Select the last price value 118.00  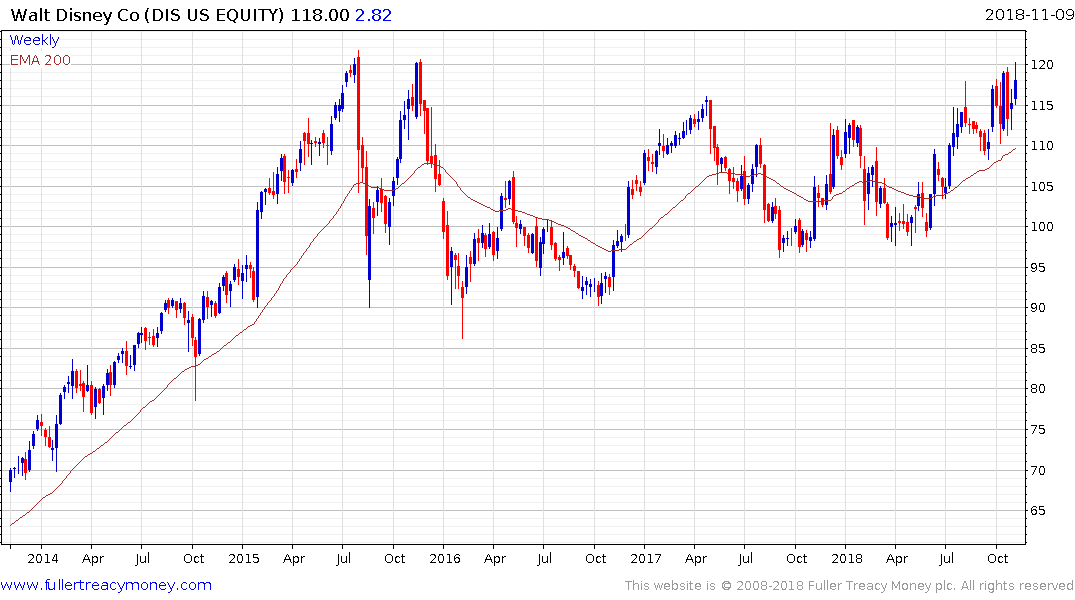click(x=320, y=15)
